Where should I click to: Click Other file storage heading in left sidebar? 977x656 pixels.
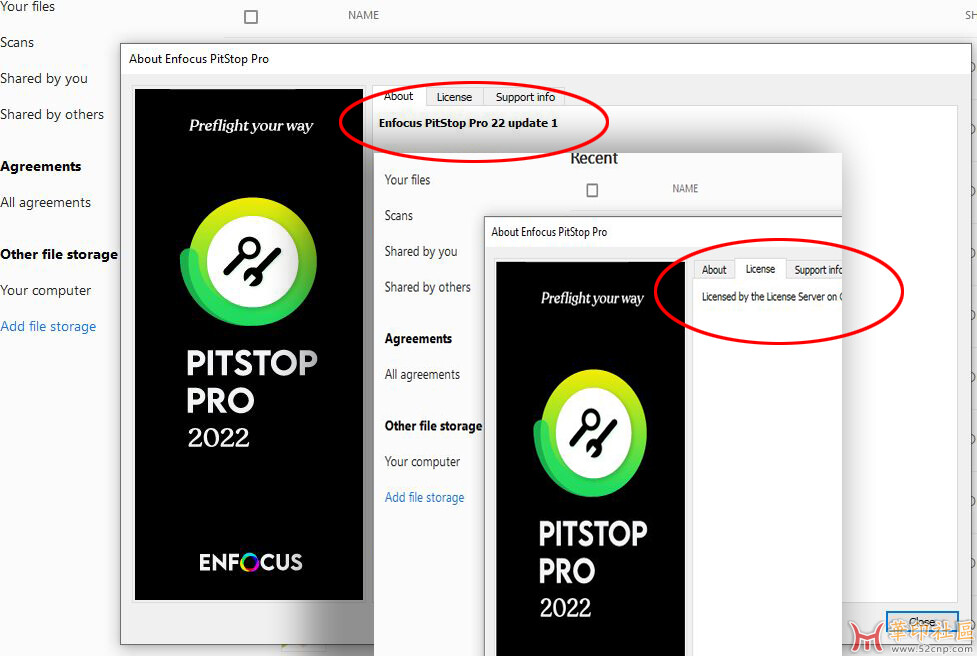[59, 254]
